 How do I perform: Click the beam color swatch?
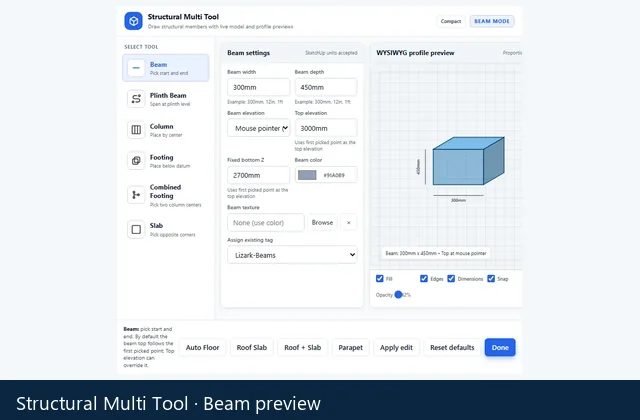[x=307, y=175]
